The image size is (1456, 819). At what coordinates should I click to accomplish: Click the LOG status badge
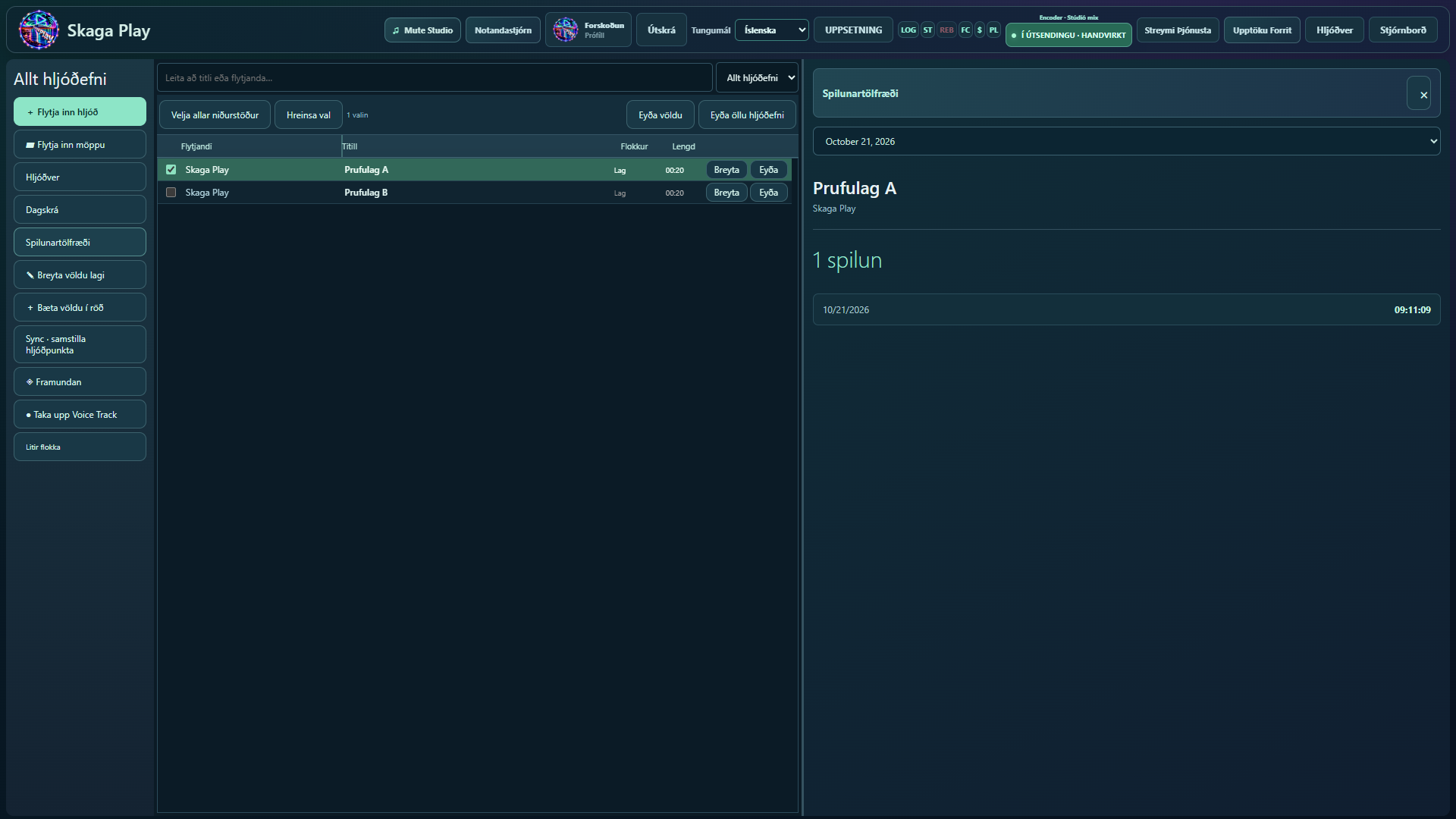click(908, 30)
